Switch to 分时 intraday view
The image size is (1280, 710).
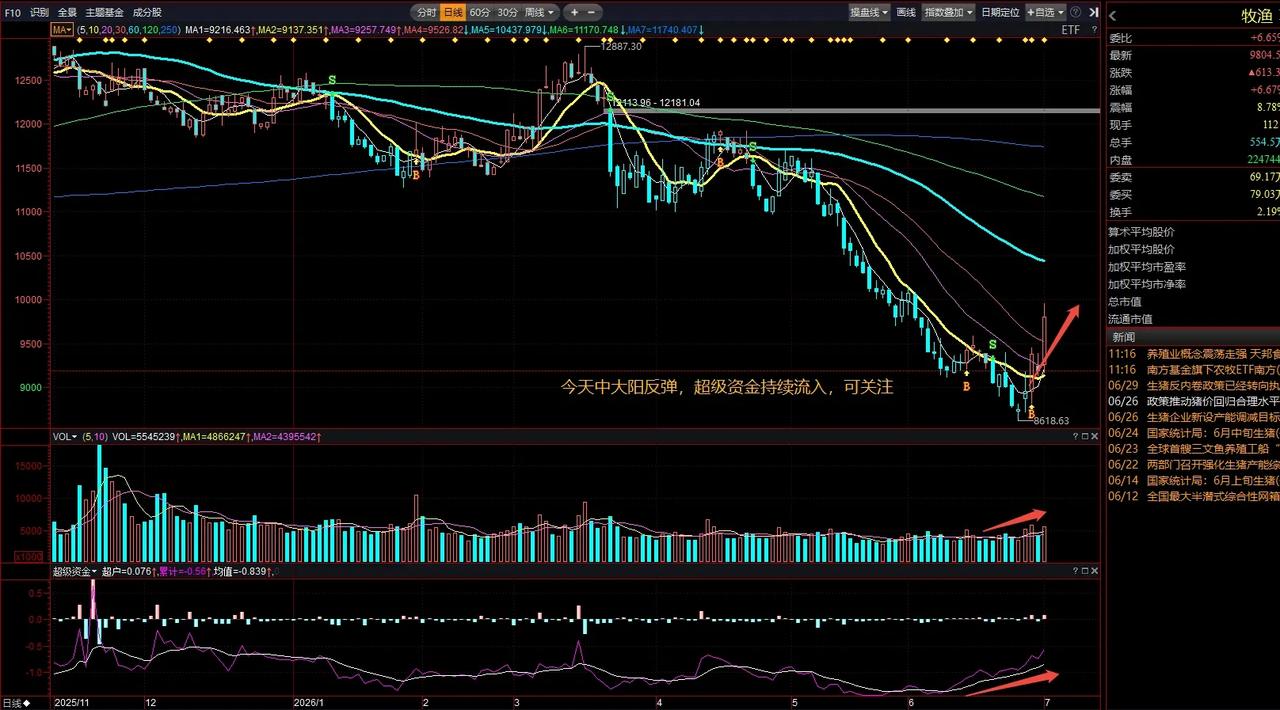[426, 12]
